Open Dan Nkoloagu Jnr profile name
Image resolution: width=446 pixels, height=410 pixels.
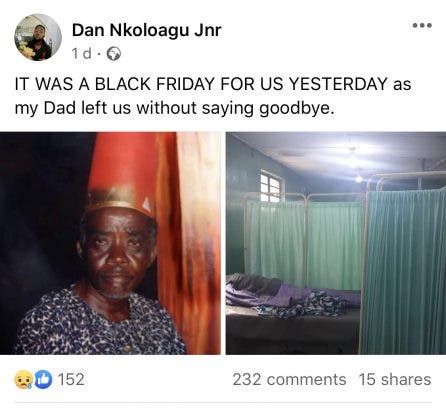pyautogui.click(x=146, y=31)
